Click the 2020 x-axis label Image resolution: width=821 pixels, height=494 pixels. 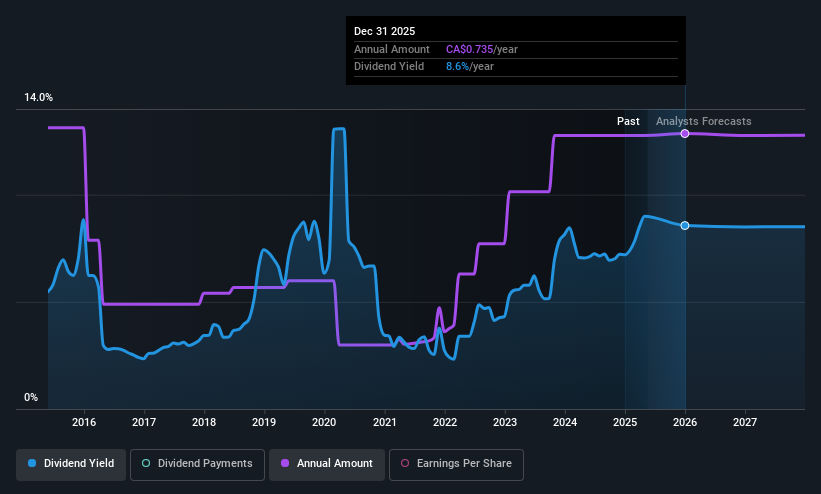(324, 422)
